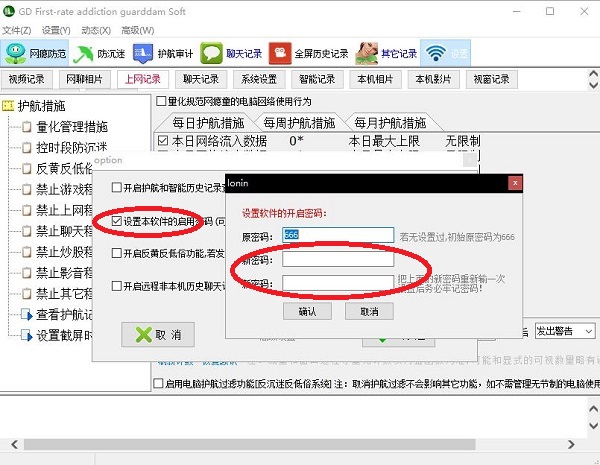Enable 开启护航和智能历史记录 checkbox
600x465 pixels.
(x=117, y=187)
